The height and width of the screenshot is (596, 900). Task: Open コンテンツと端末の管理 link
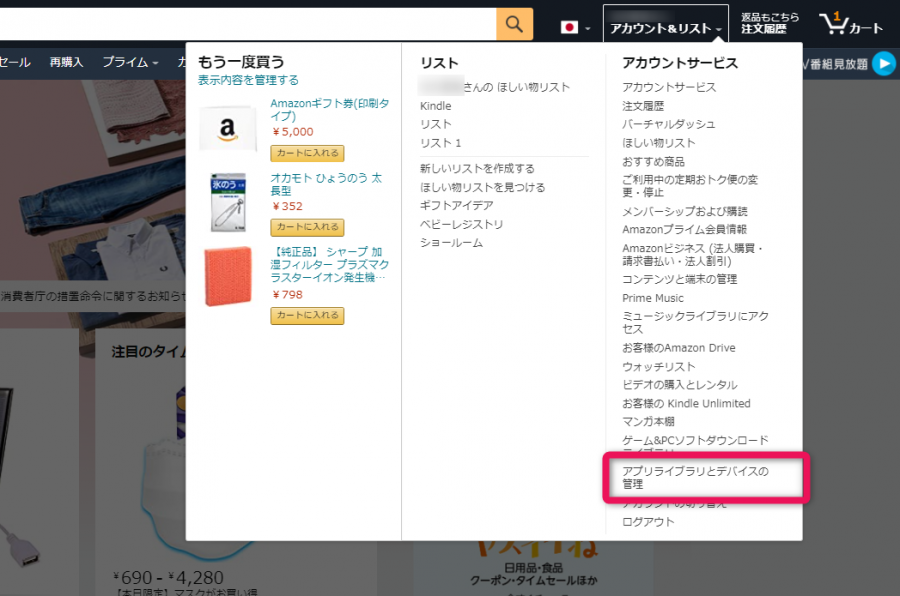pyautogui.click(x=680, y=280)
